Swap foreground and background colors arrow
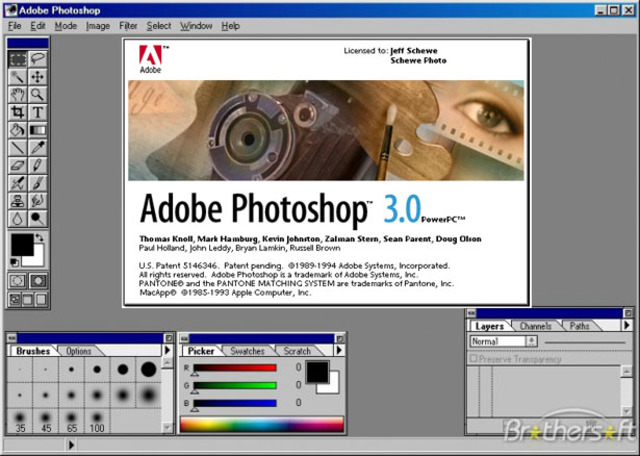Image resolution: width=640 pixels, height=456 pixels. pyautogui.click(x=39, y=238)
